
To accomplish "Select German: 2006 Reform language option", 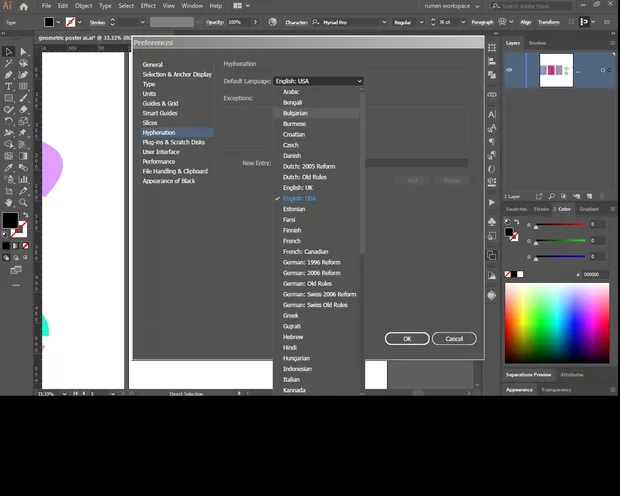I will tap(311, 273).
